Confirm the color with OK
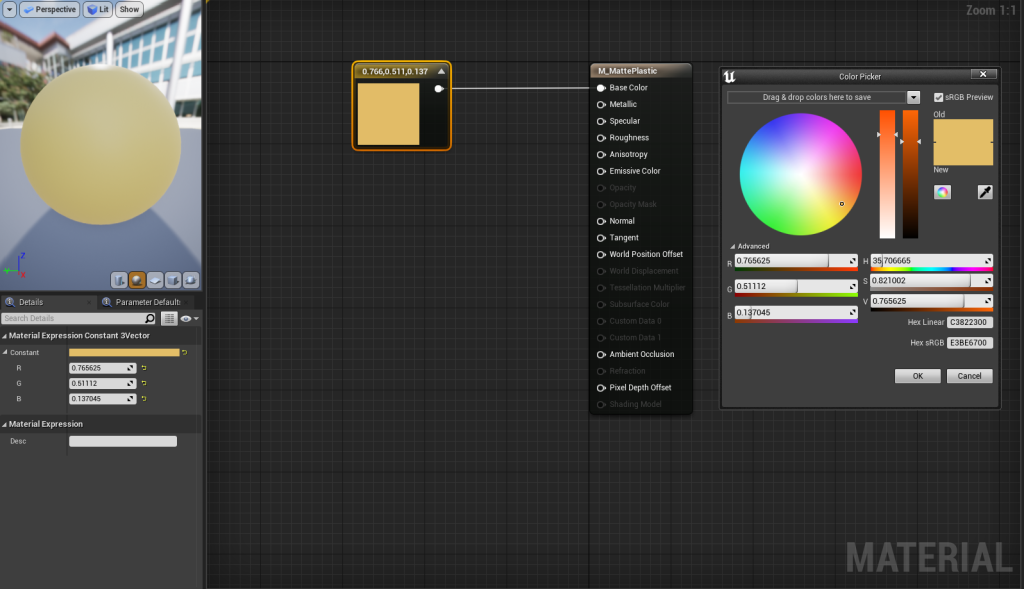 (x=917, y=376)
